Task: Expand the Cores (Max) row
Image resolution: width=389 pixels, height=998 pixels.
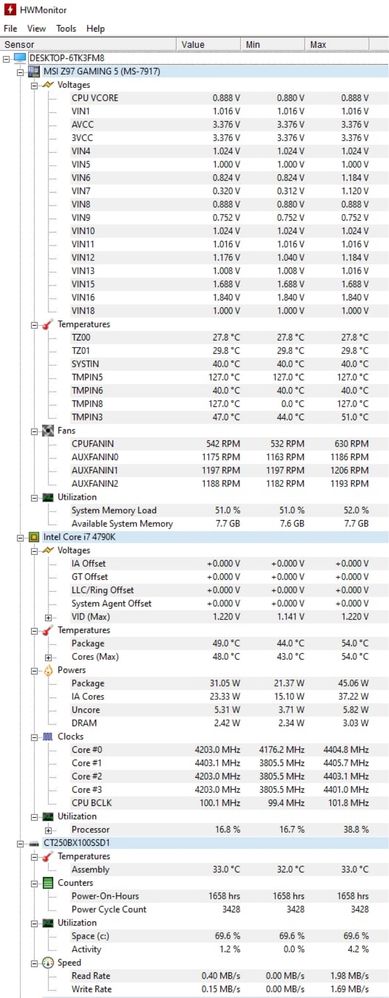Action: pos(48,657)
